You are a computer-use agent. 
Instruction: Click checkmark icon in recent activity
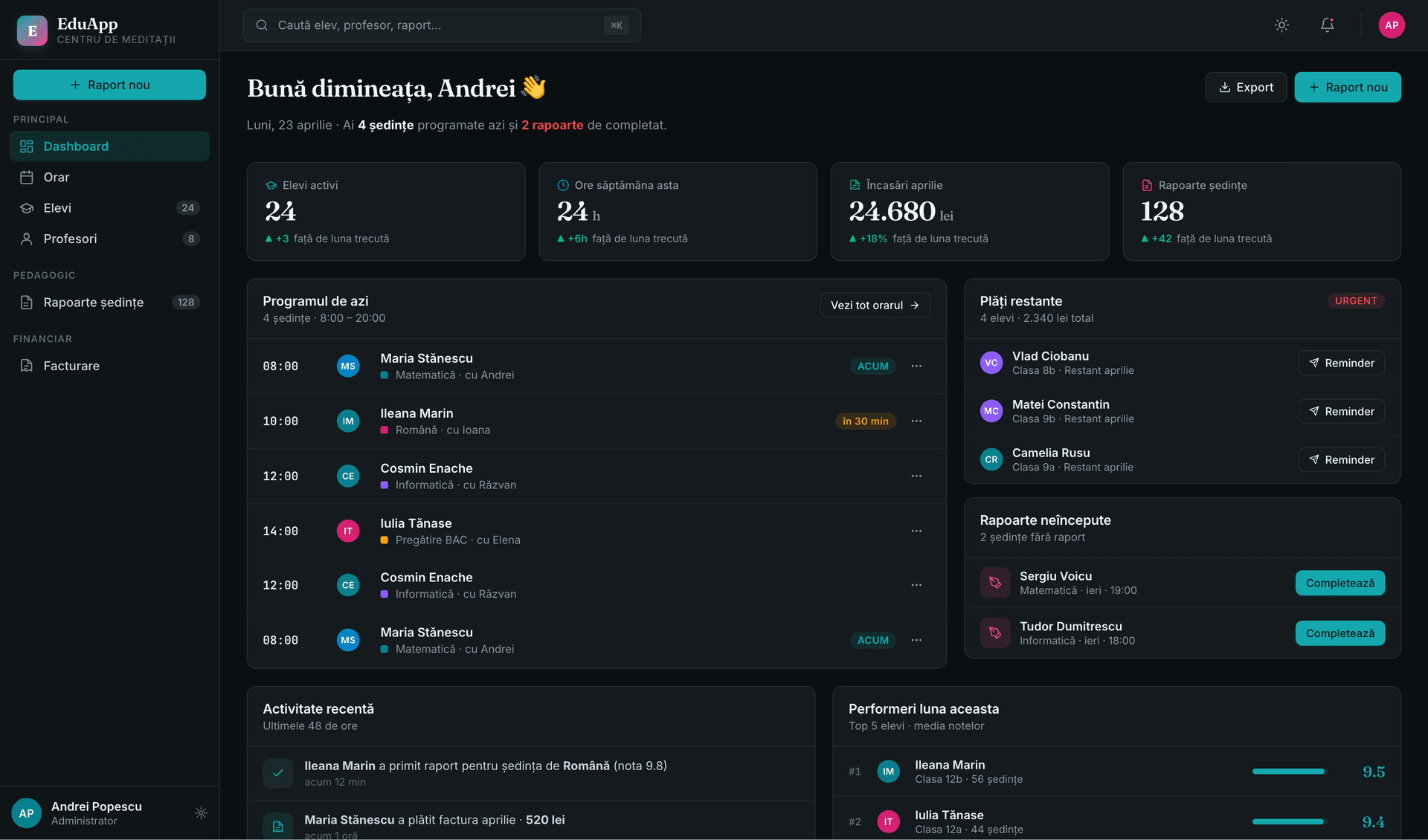point(277,773)
